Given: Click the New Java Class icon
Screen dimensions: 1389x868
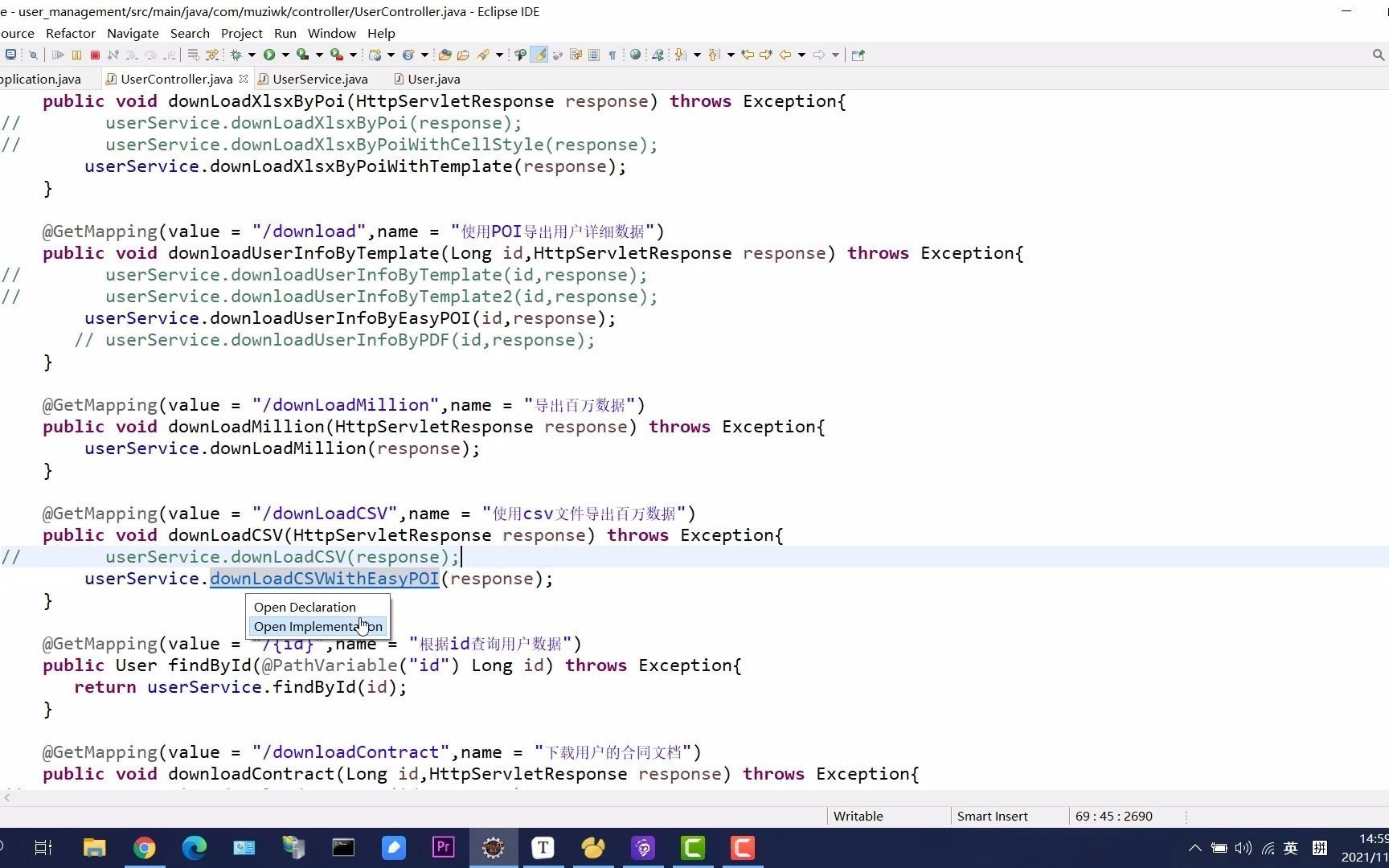Looking at the screenshot, I should [x=408, y=55].
